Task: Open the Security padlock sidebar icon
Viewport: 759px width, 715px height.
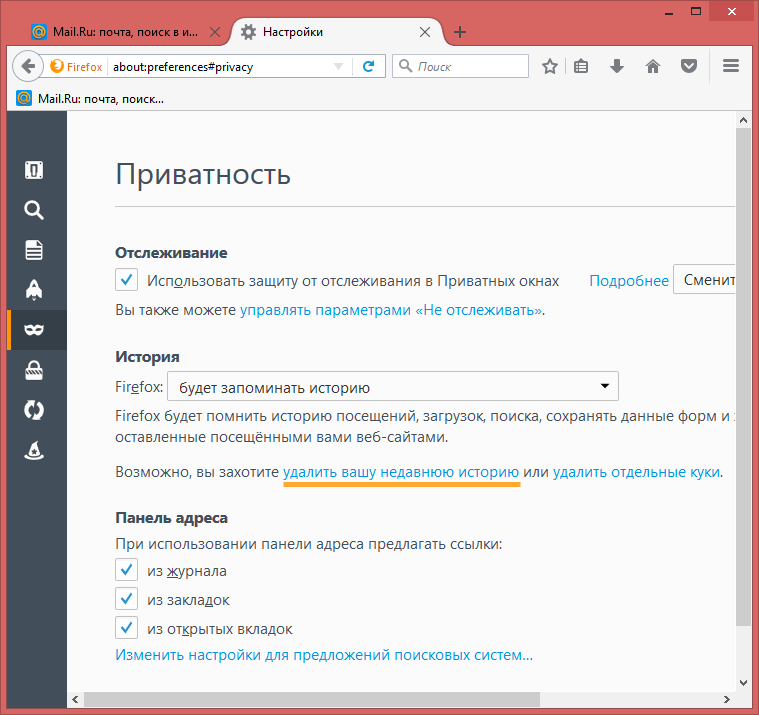Action: click(x=34, y=370)
